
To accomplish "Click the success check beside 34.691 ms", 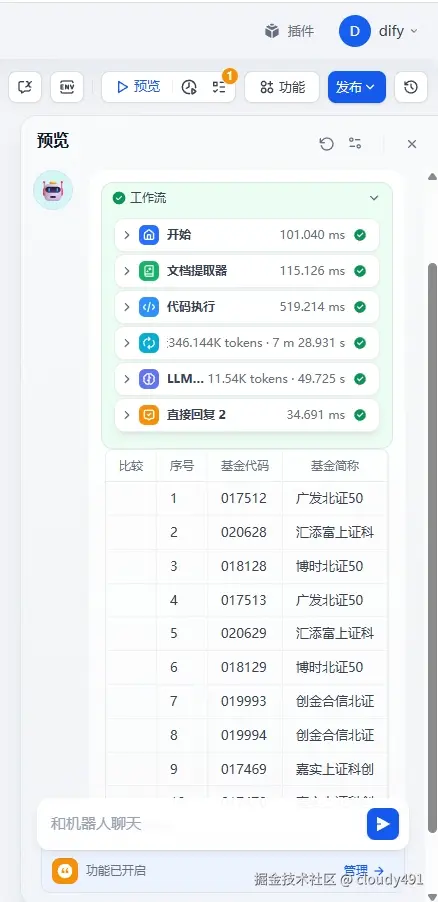I will point(360,415).
